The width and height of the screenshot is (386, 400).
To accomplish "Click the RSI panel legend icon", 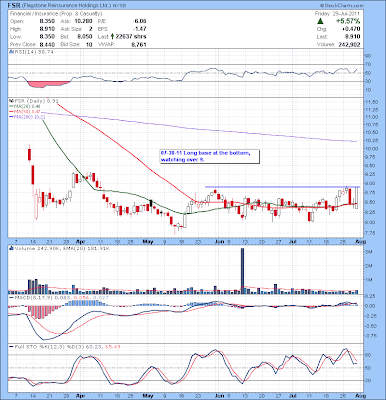I will [x=11, y=52].
